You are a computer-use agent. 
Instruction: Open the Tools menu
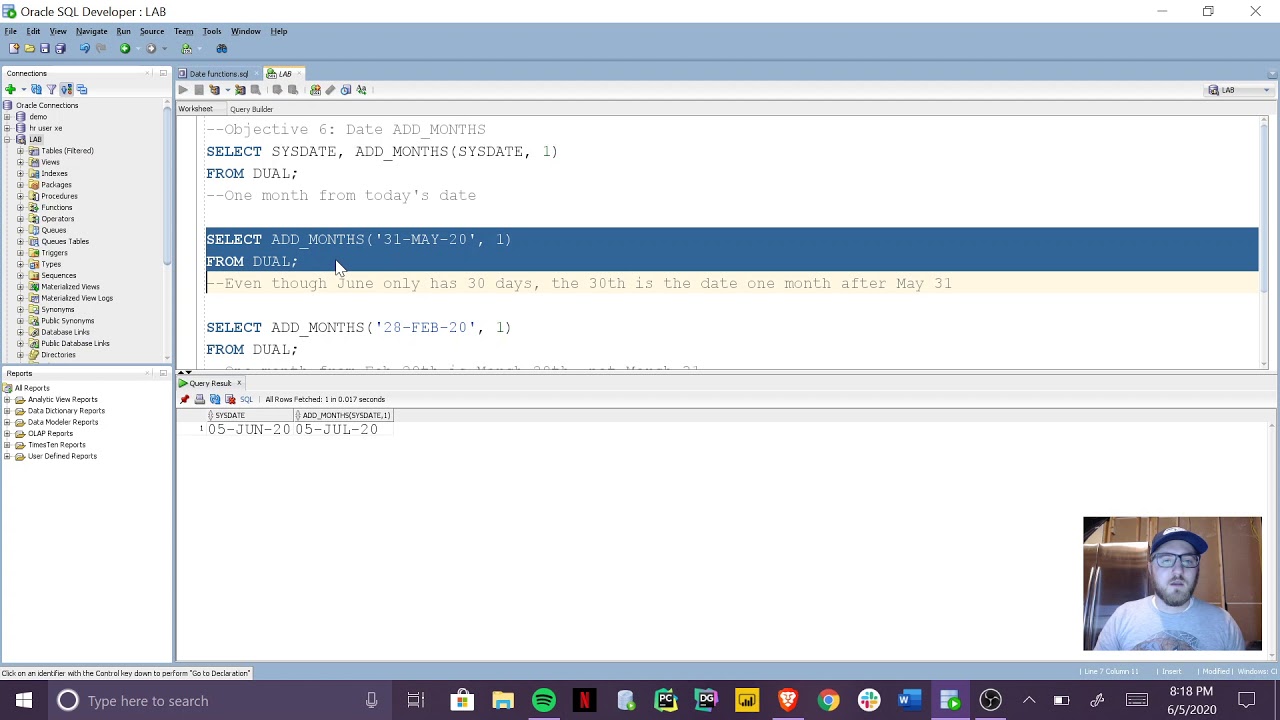pos(212,31)
